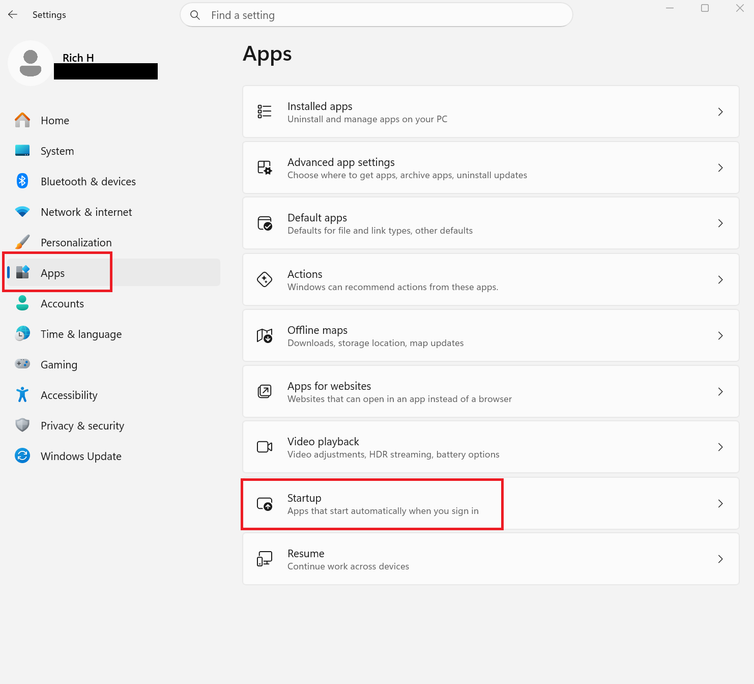This screenshot has height=684, width=754.
Task: Click the Apps icon in sidebar
Action: pos(22,272)
